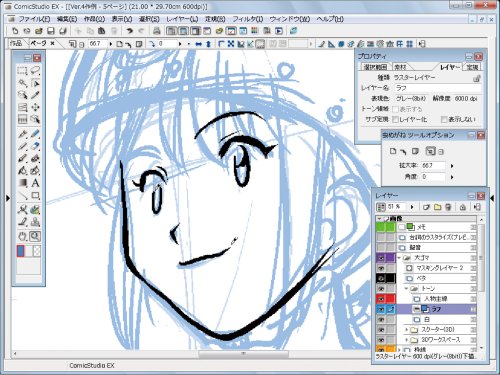Open the 編集(E) menu
Screen dimensions: 500x375
(67, 19)
